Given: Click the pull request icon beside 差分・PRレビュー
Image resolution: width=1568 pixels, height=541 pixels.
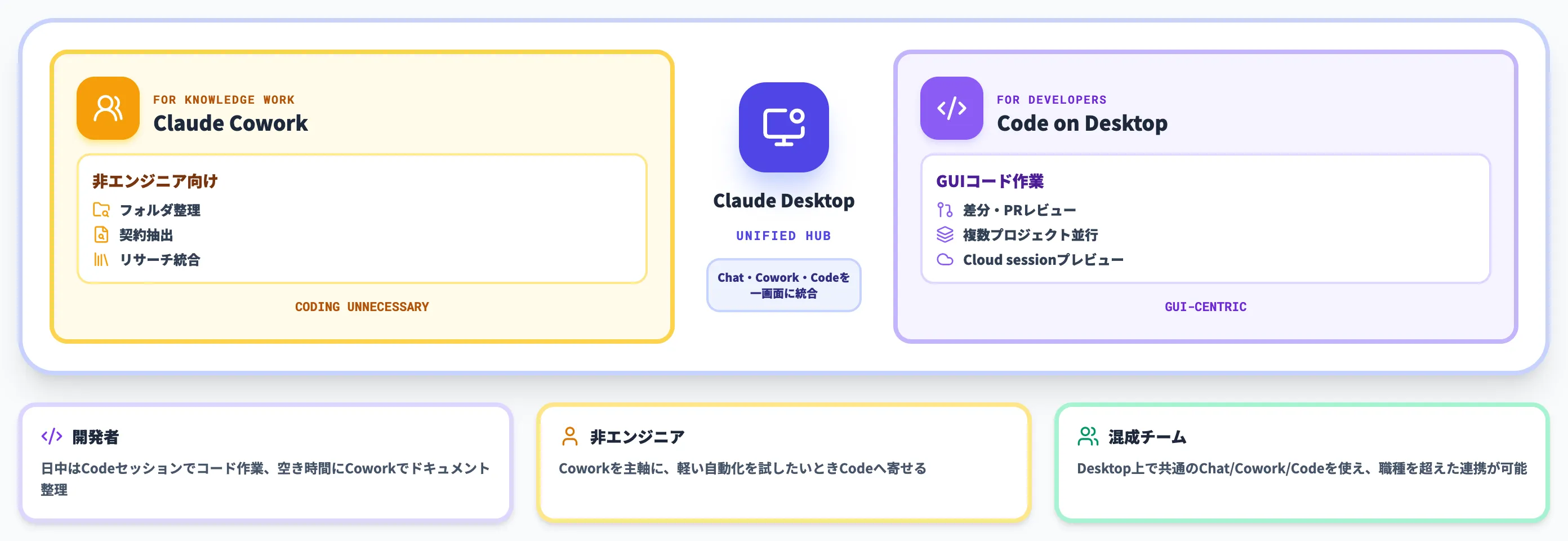Looking at the screenshot, I should pos(945,210).
